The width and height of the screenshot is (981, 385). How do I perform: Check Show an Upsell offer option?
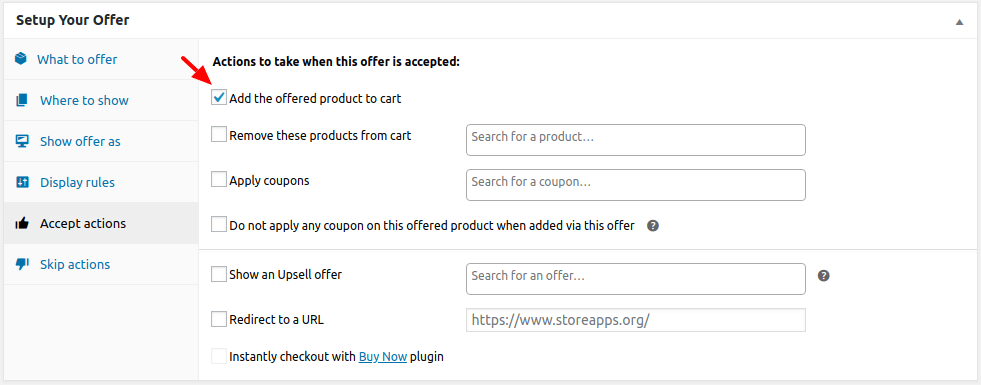point(218,274)
